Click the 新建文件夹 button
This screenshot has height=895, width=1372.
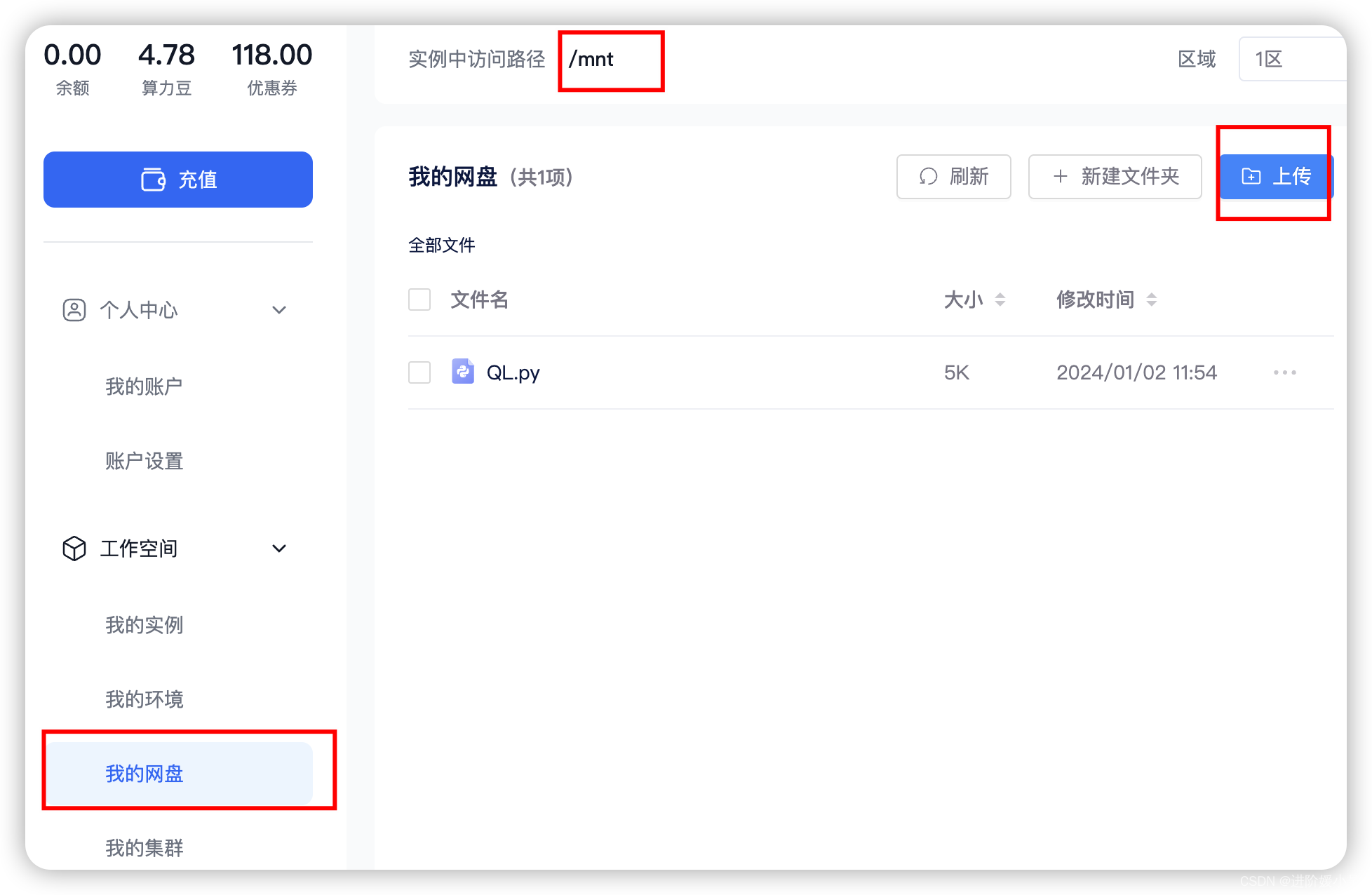click(x=1115, y=177)
